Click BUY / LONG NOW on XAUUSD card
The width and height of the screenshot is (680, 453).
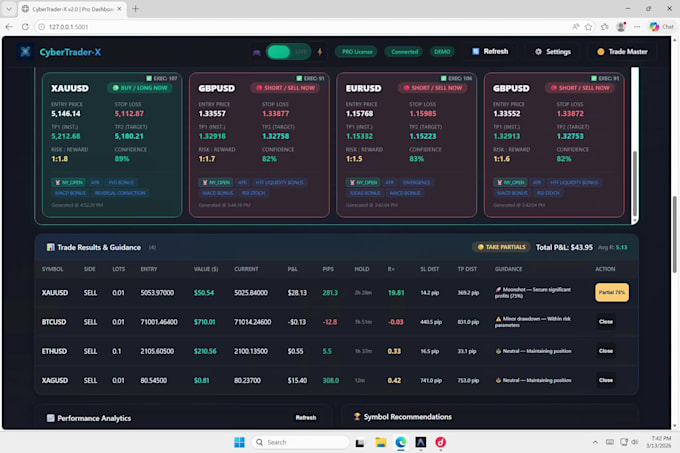coord(140,88)
